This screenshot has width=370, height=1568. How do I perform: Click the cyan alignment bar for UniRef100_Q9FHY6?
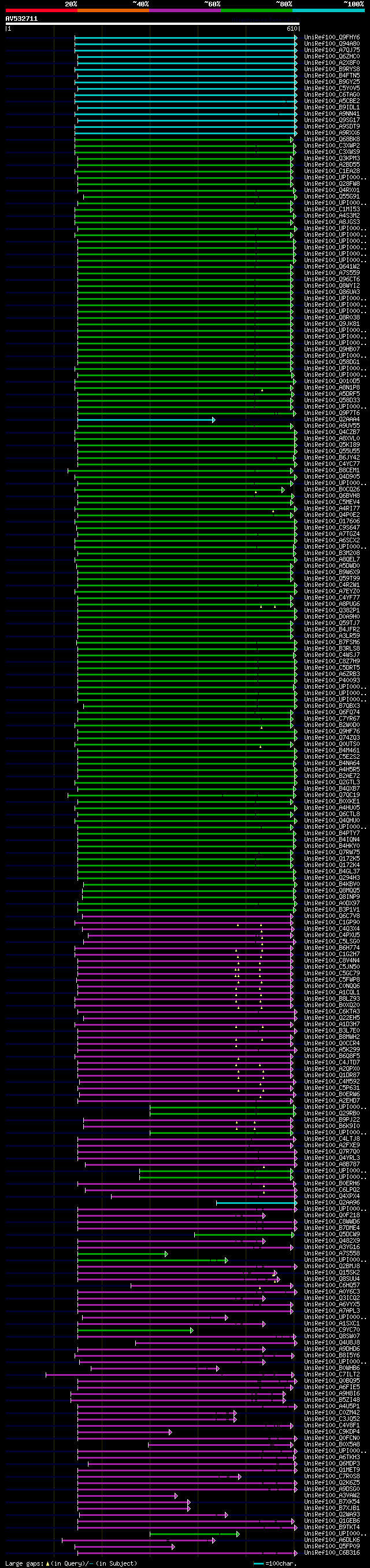tap(186, 38)
